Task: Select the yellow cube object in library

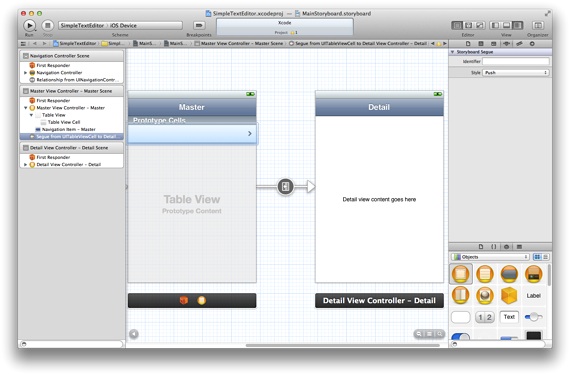Action: tap(509, 295)
